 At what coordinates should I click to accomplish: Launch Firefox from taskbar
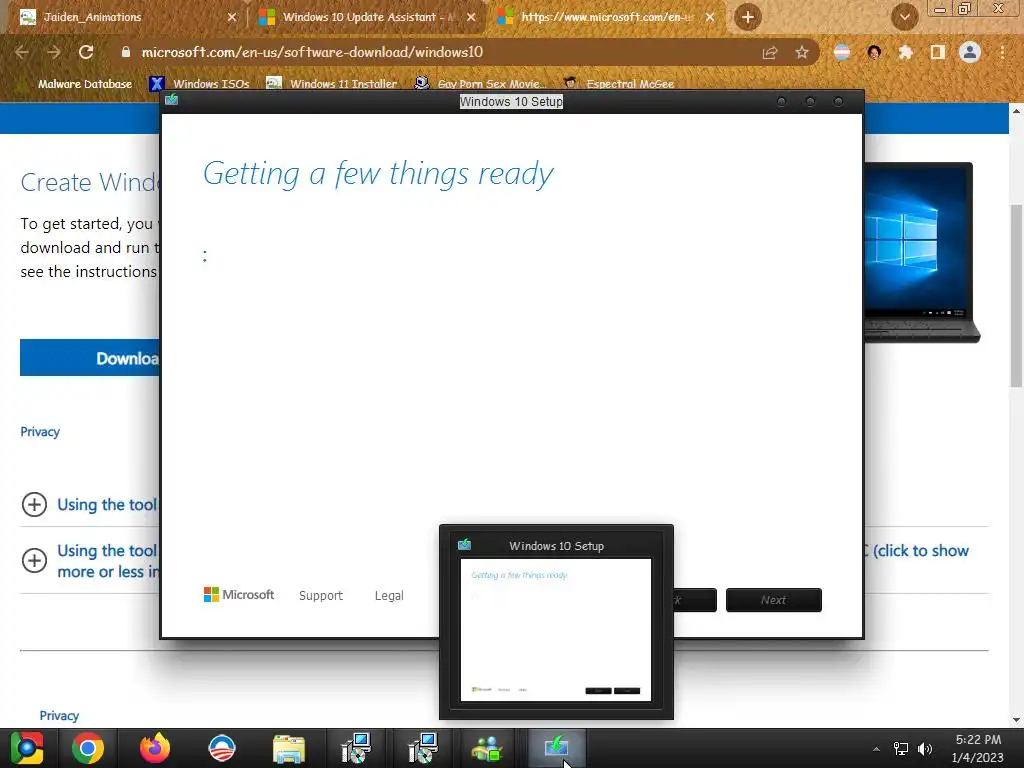[155, 748]
